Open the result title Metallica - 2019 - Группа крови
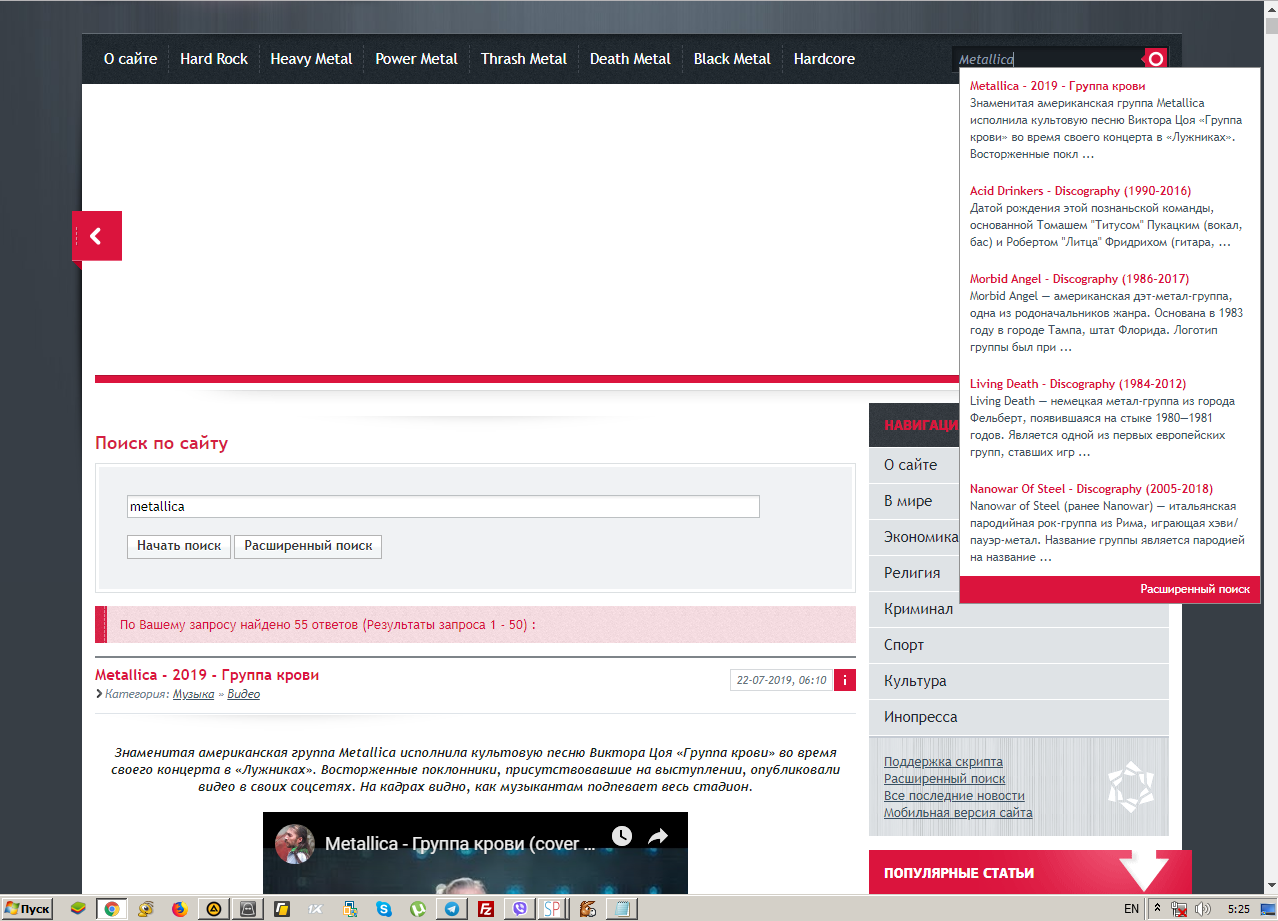Viewport: 1278px width, 921px height. click(207, 675)
